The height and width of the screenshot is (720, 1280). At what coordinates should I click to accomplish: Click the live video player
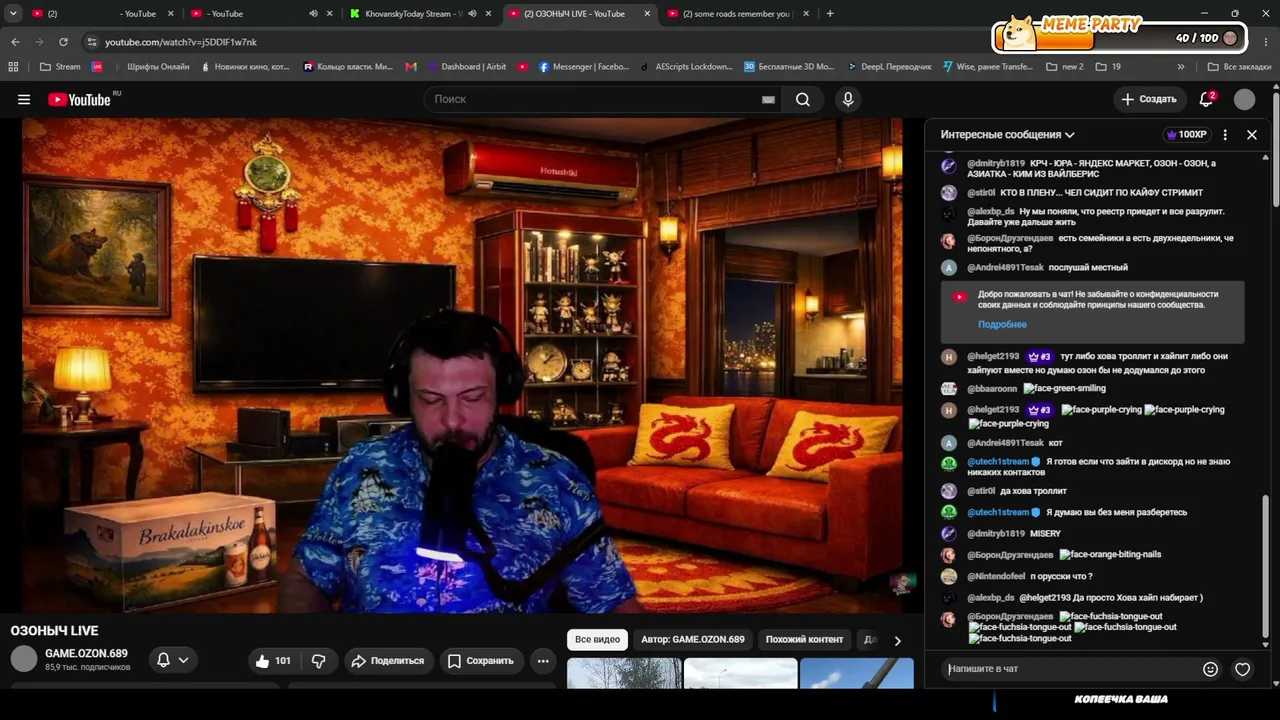tap(461, 365)
